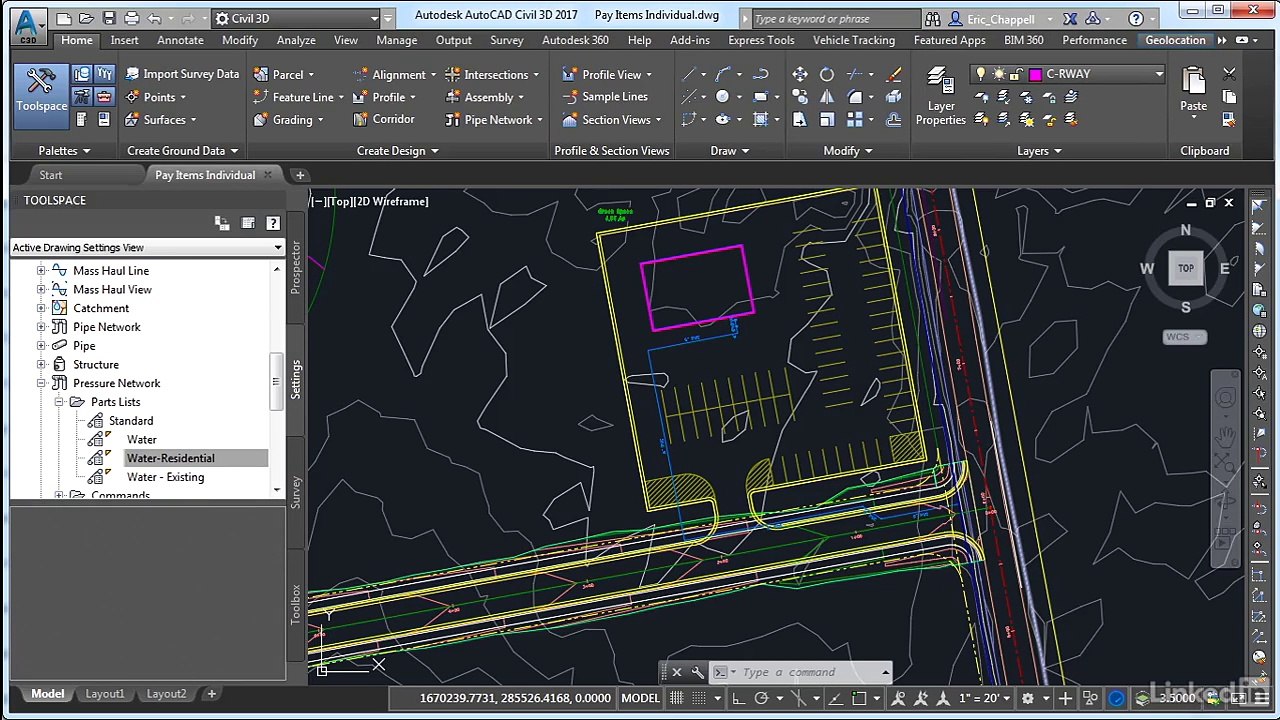Viewport: 1280px width, 720px height.
Task: Click the AutoCAD Civil 3D application menu button
Action: click(x=29, y=25)
